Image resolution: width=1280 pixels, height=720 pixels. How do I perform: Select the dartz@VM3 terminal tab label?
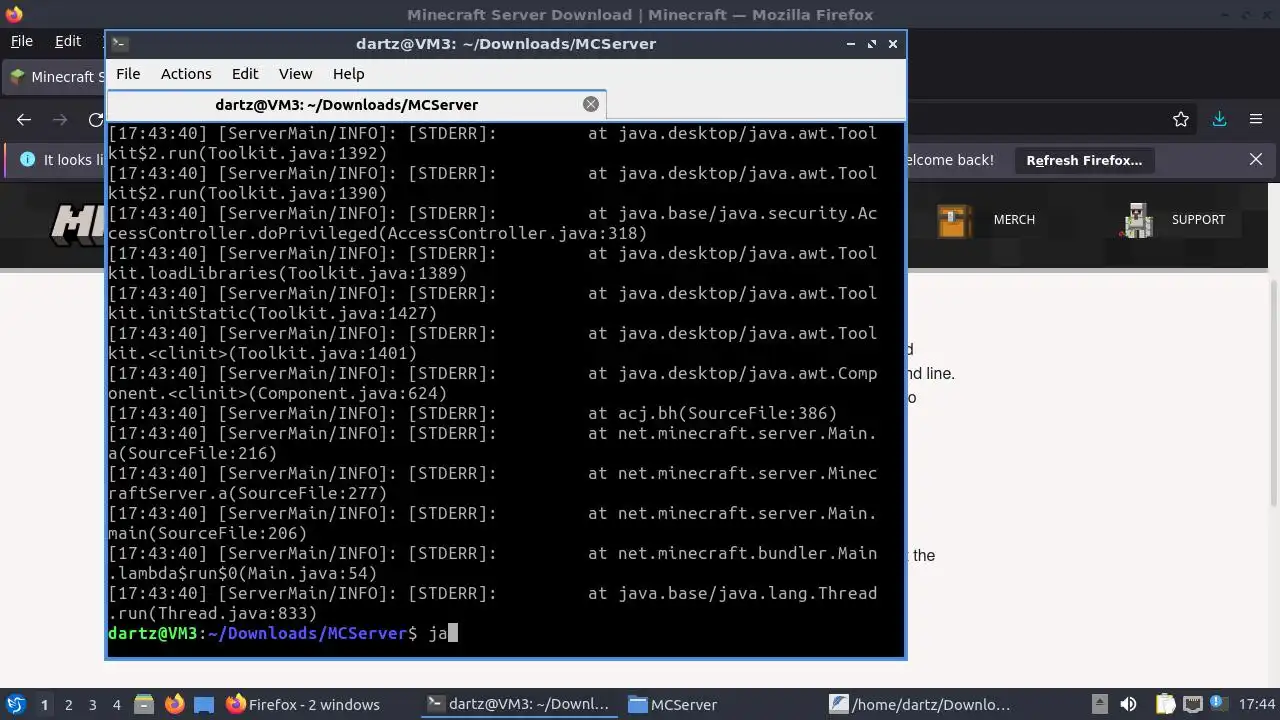tap(346, 105)
